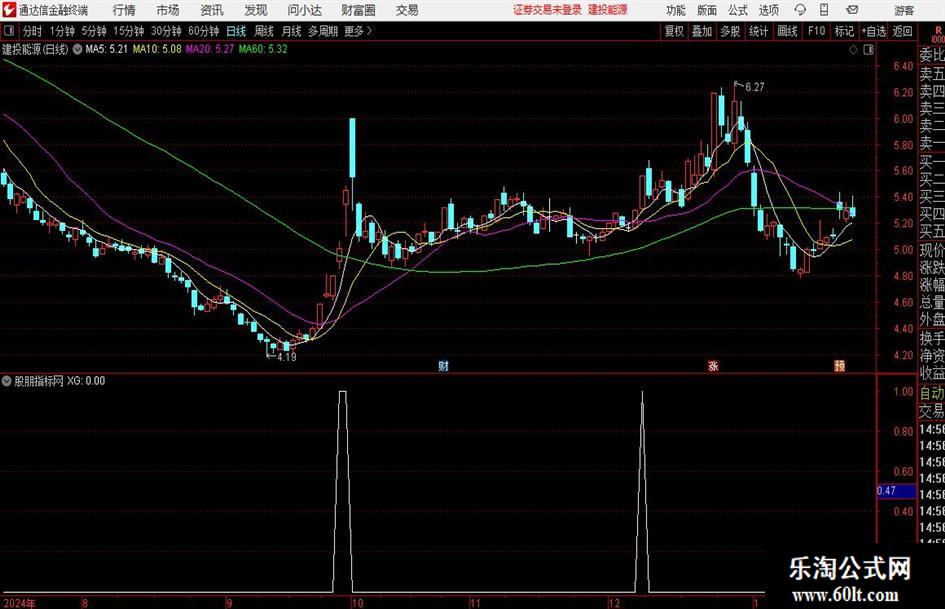Screen dimensions: 945x609
Task: Click the month 10 marker on date axis
Action: (357, 603)
